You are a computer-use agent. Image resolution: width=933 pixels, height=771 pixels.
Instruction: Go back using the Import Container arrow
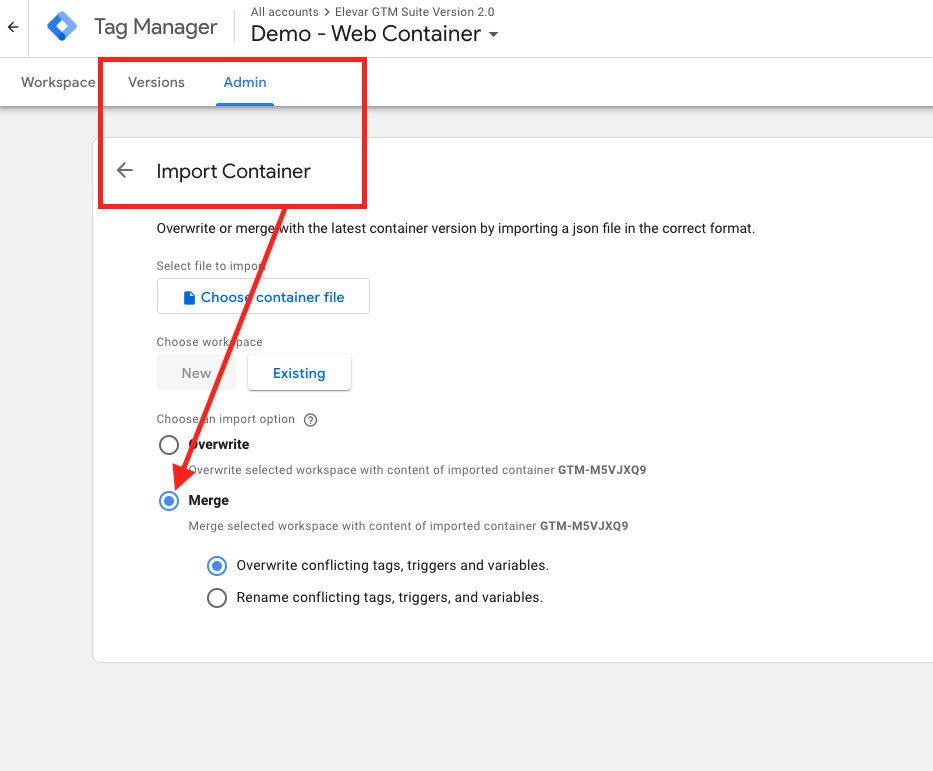[x=124, y=170]
